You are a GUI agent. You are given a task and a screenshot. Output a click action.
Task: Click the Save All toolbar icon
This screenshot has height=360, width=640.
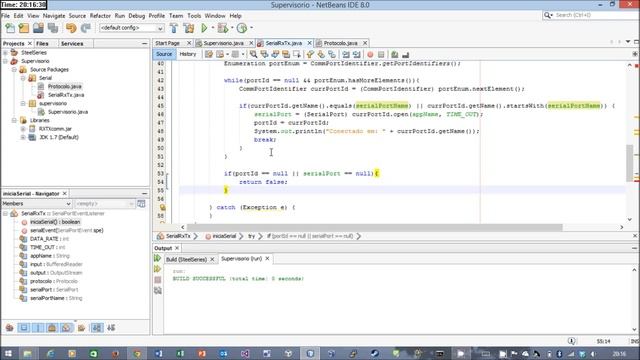[53, 28]
